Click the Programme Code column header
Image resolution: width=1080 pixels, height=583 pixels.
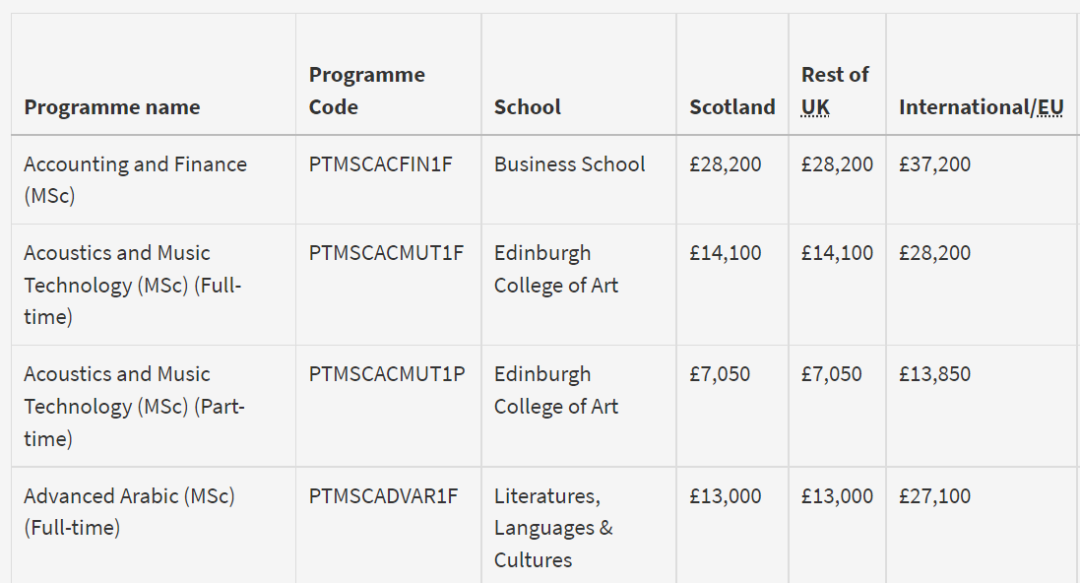coord(366,91)
